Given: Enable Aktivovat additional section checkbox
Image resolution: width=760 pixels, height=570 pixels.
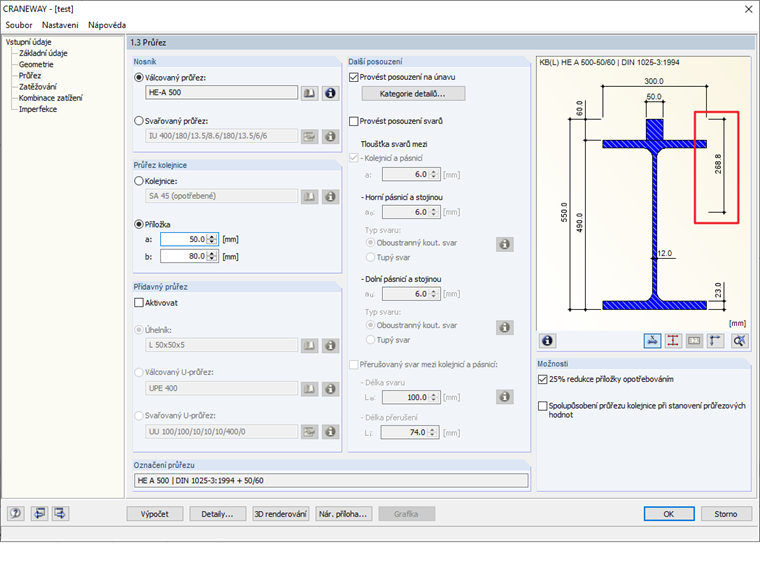Looking at the screenshot, I should 139,303.
